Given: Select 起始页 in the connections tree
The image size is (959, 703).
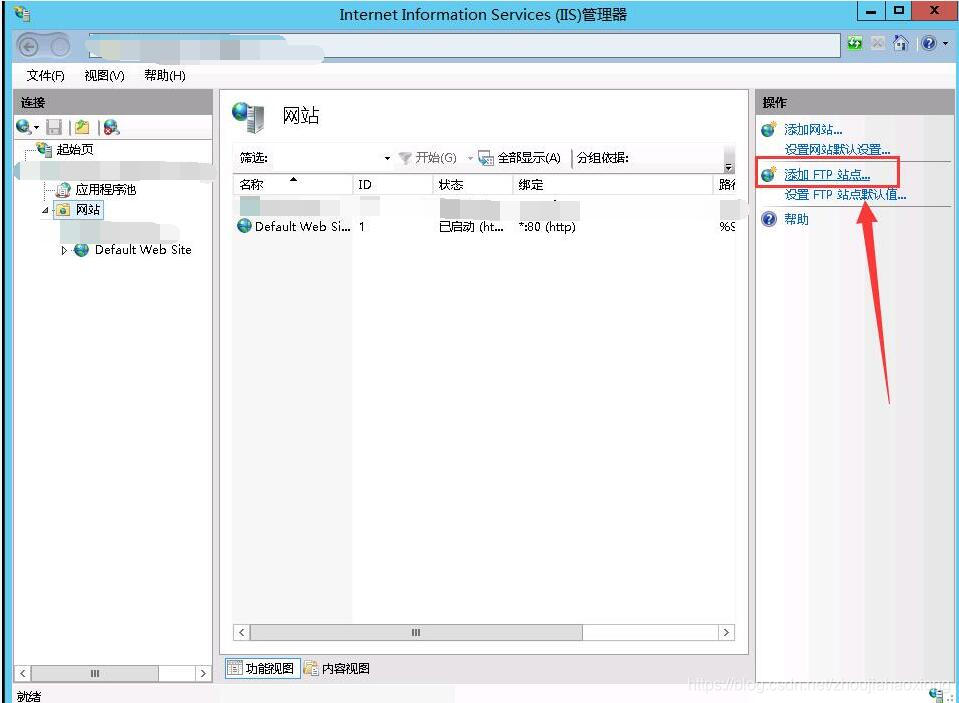Looking at the screenshot, I should click(75, 149).
